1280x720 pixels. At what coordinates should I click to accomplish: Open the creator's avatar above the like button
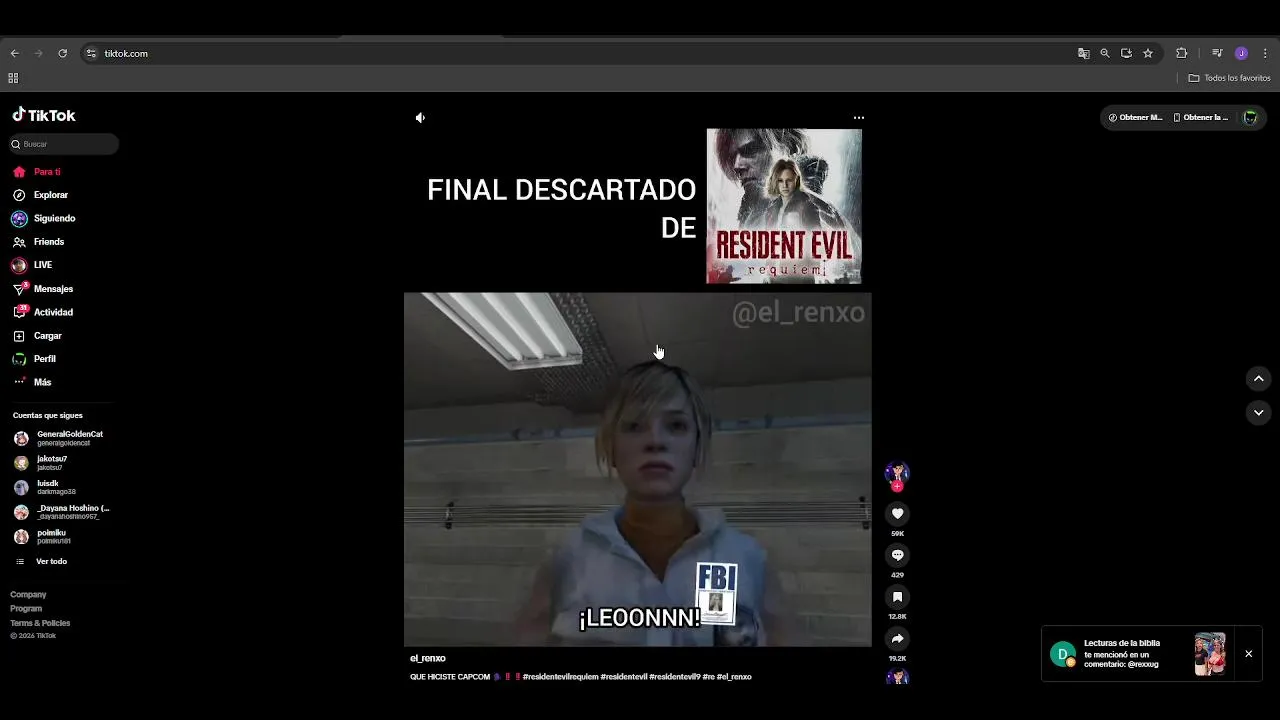pos(897,473)
